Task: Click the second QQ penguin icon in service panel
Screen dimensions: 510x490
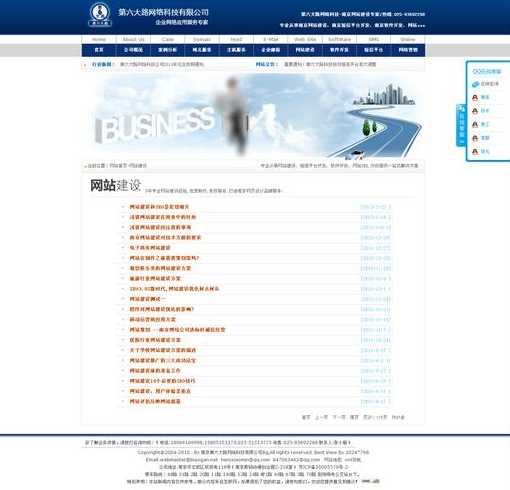Action: [x=475, y=111]
